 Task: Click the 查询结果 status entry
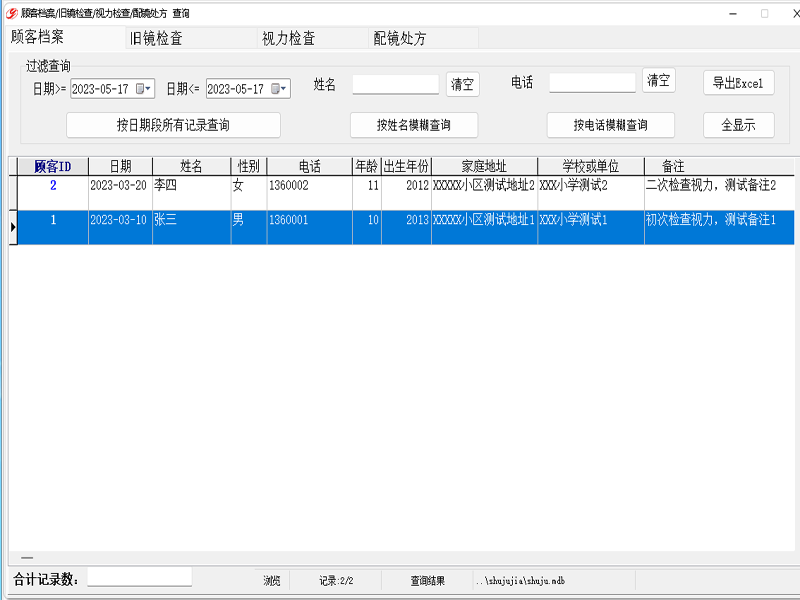(428, 581)
